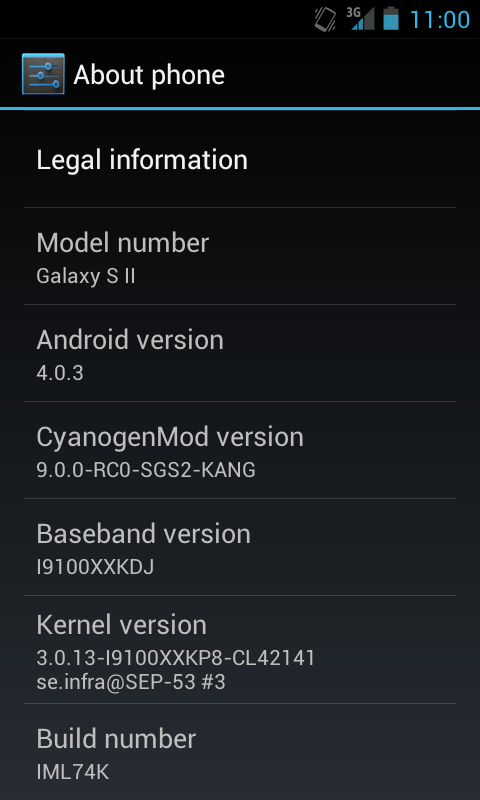Tap the 3.0.13-I9100XXKP8-CL42141 kernel string

175,658
